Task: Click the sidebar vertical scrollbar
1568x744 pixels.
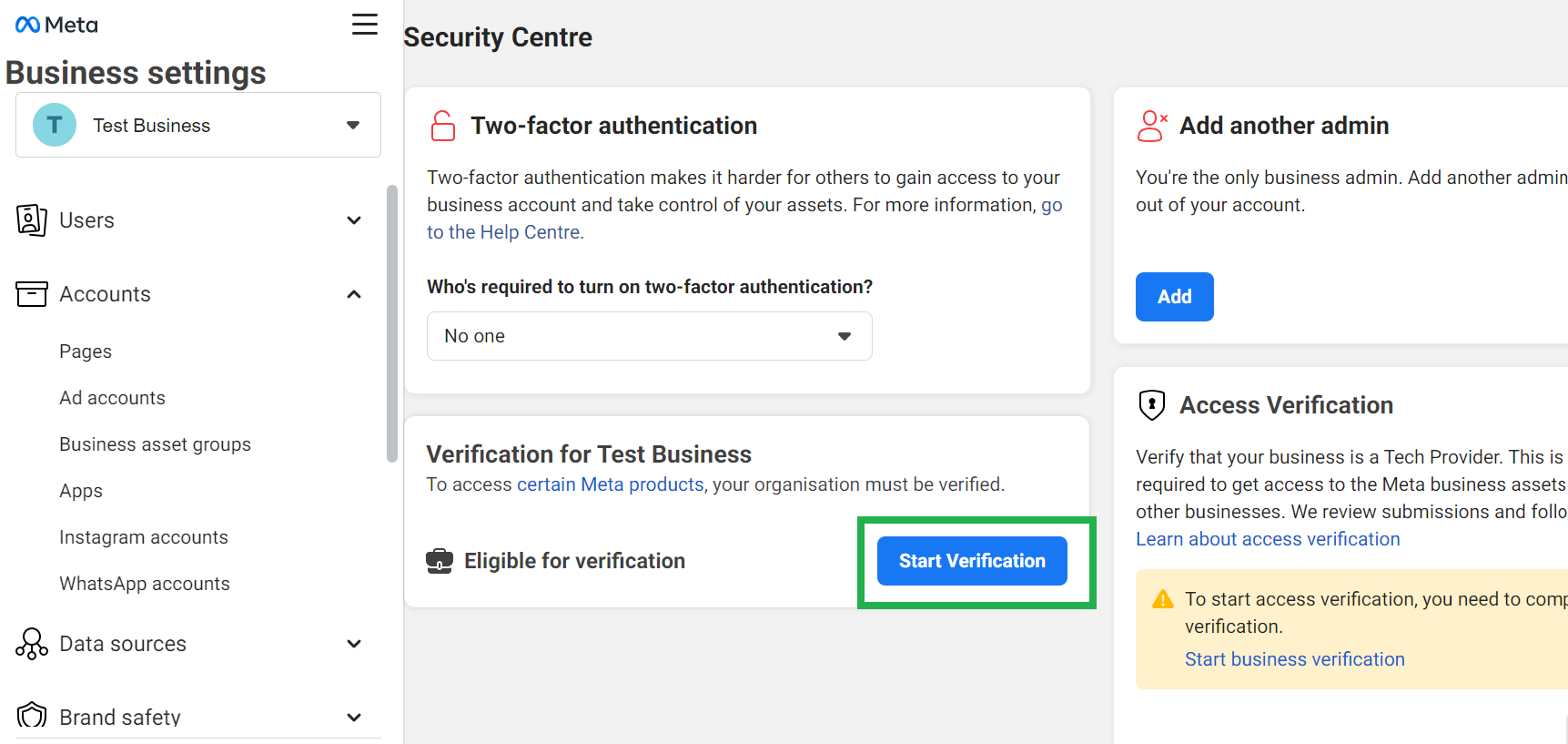Action: coord(392,323)
